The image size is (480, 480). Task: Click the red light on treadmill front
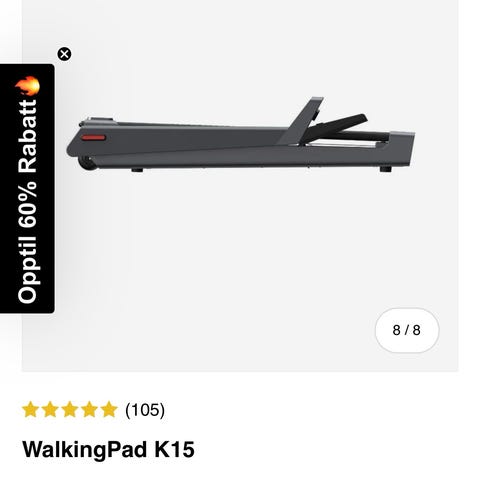click(x=94, y=138)
